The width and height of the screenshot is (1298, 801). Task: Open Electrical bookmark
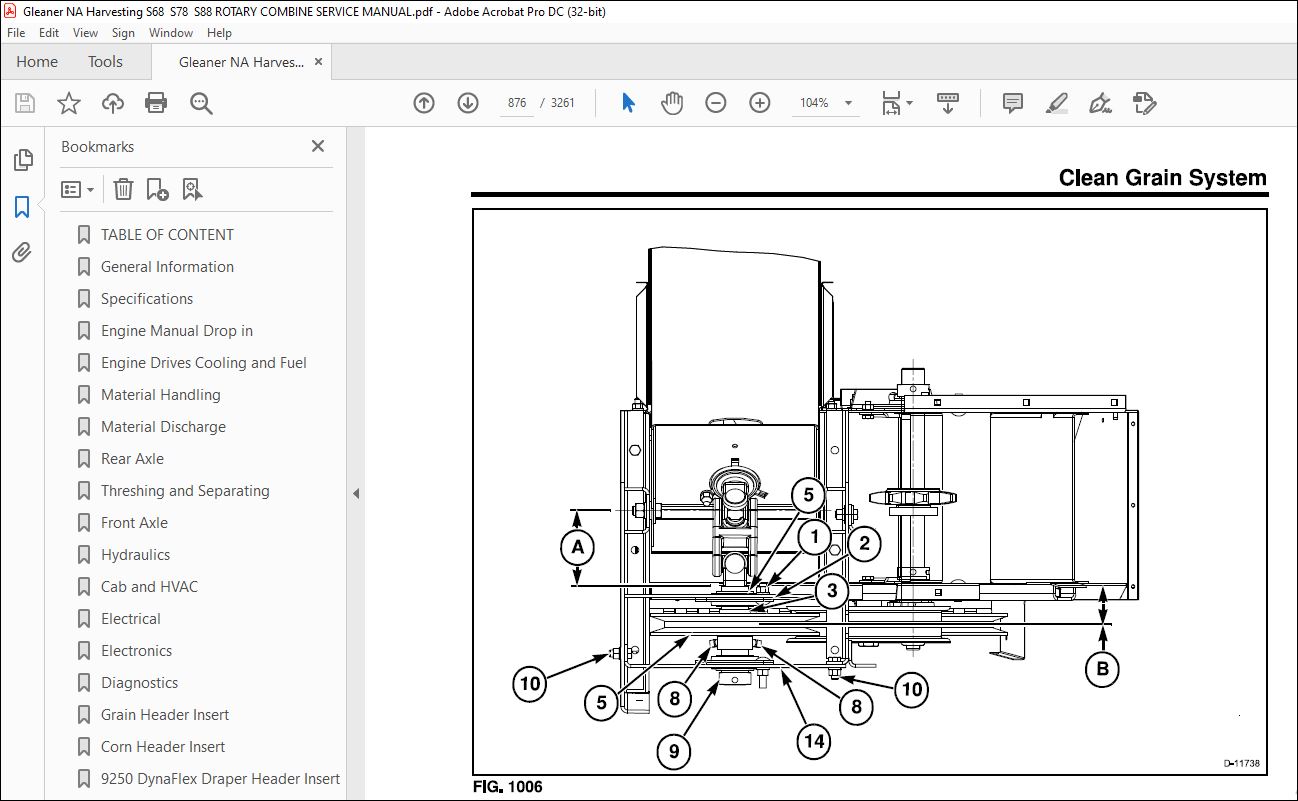click(x=130, y=619)
